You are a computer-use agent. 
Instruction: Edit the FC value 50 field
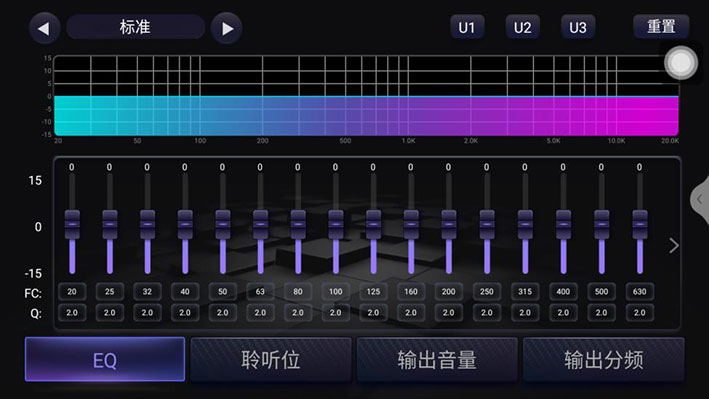(222, 292)
